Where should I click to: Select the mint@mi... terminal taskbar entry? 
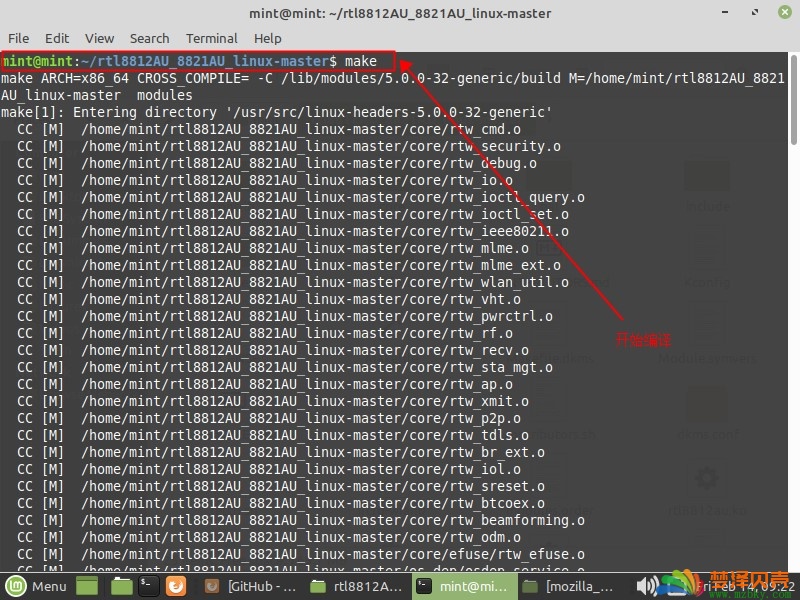point(463,586)
